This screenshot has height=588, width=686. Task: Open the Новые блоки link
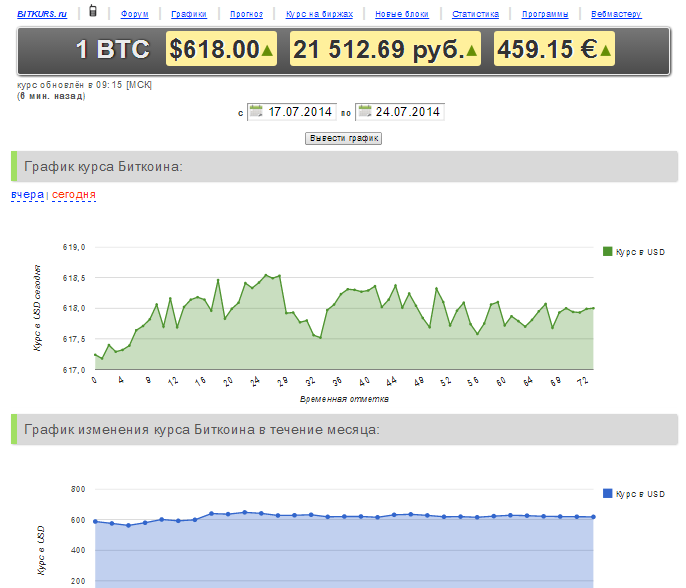[x=402, y=14]
